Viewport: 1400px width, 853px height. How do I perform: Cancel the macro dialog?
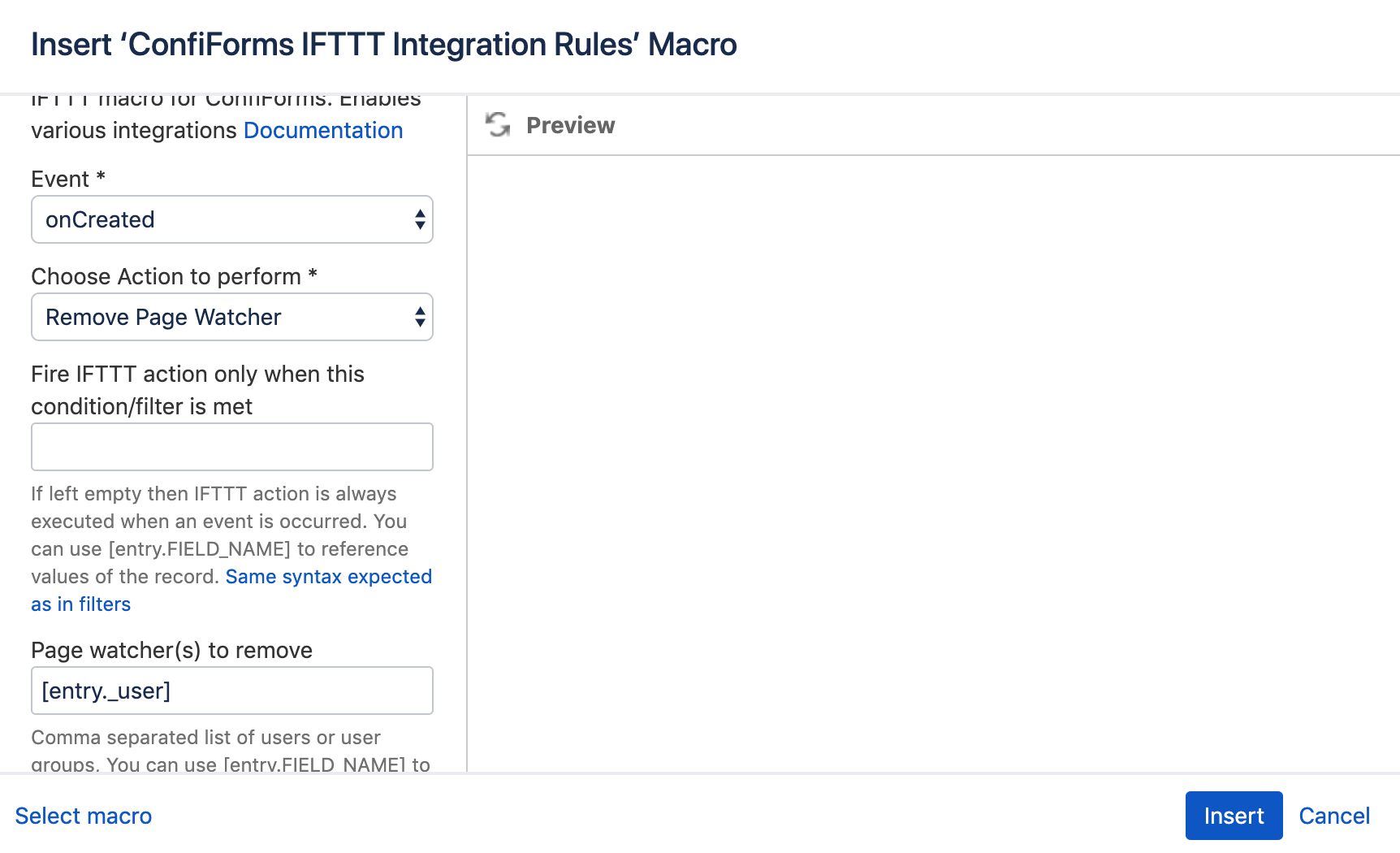click(x=1334, y=816)
